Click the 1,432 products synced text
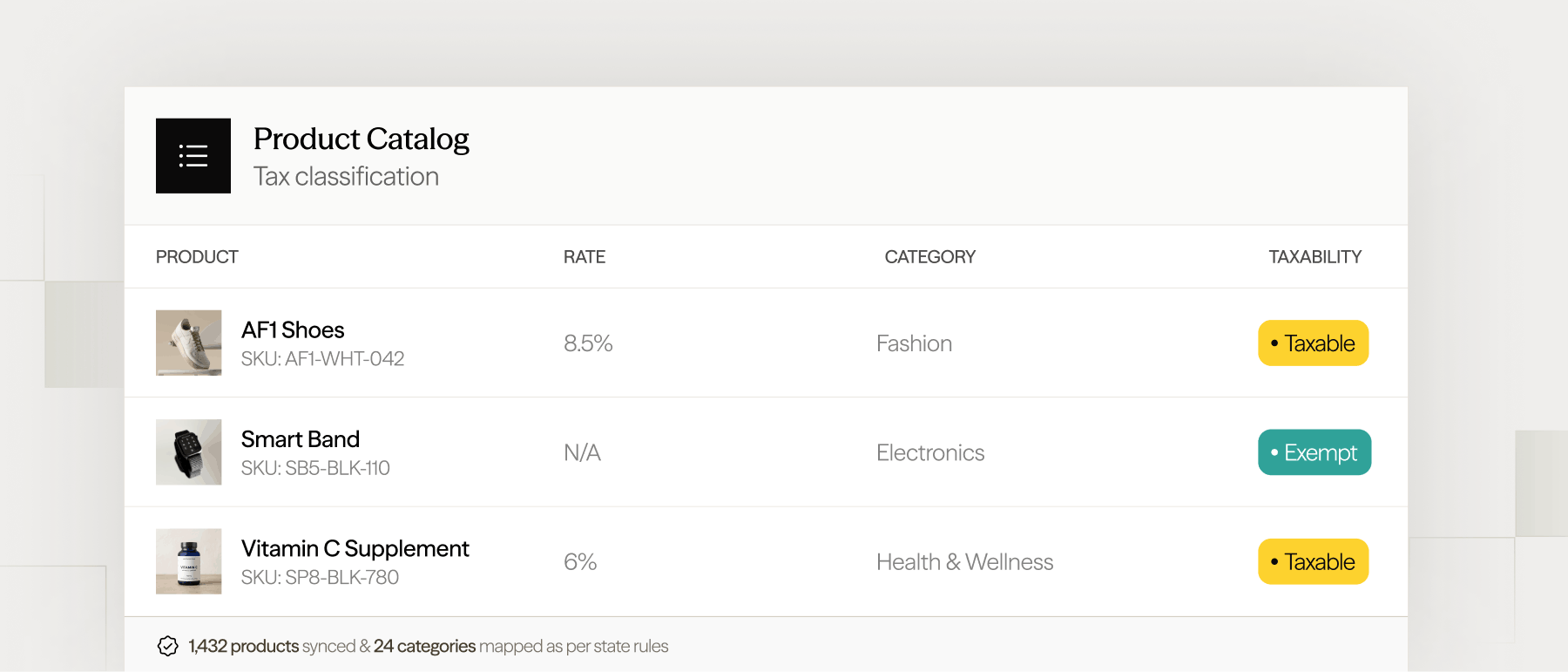The width and height of the screenshot is (1568, 672). (272, 646)
